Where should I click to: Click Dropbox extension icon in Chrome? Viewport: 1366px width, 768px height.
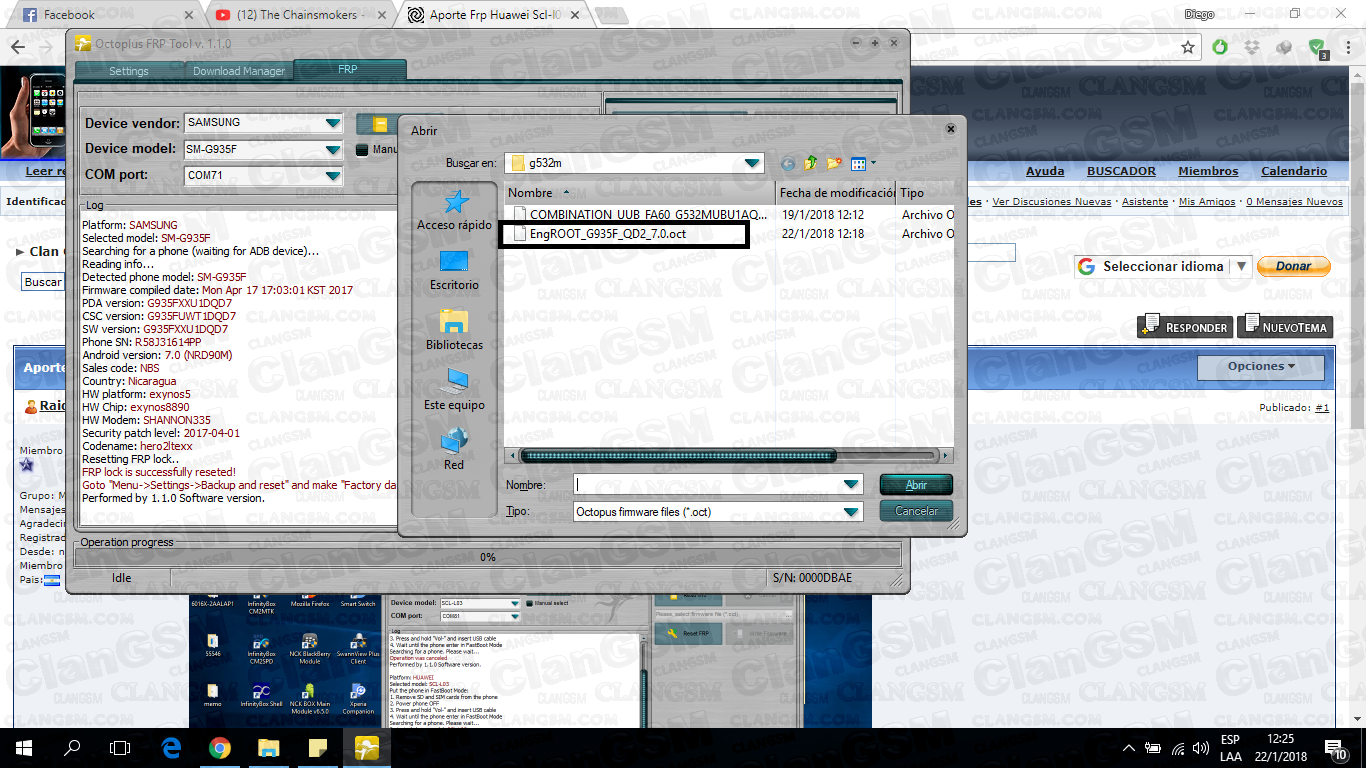tap(1251, 47)
